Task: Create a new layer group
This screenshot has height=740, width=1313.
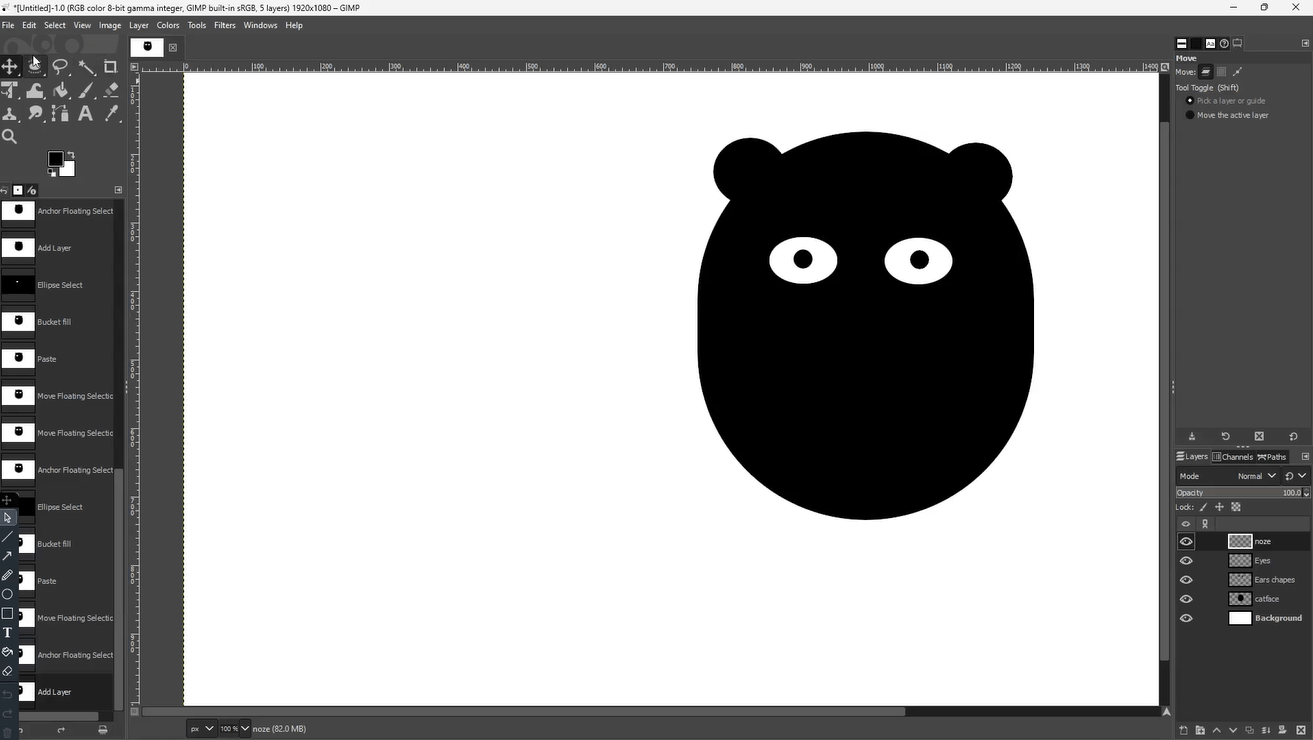Action: pyautogui.click(x=1200, y=730)
